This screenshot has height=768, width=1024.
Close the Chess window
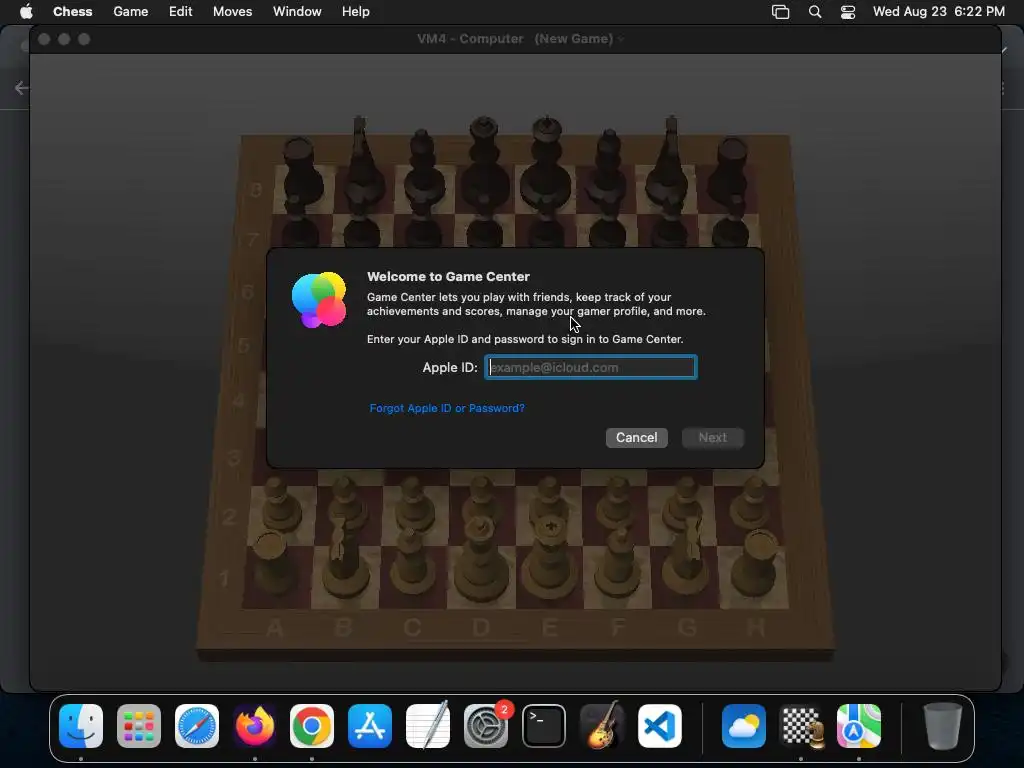pos(44,39)
